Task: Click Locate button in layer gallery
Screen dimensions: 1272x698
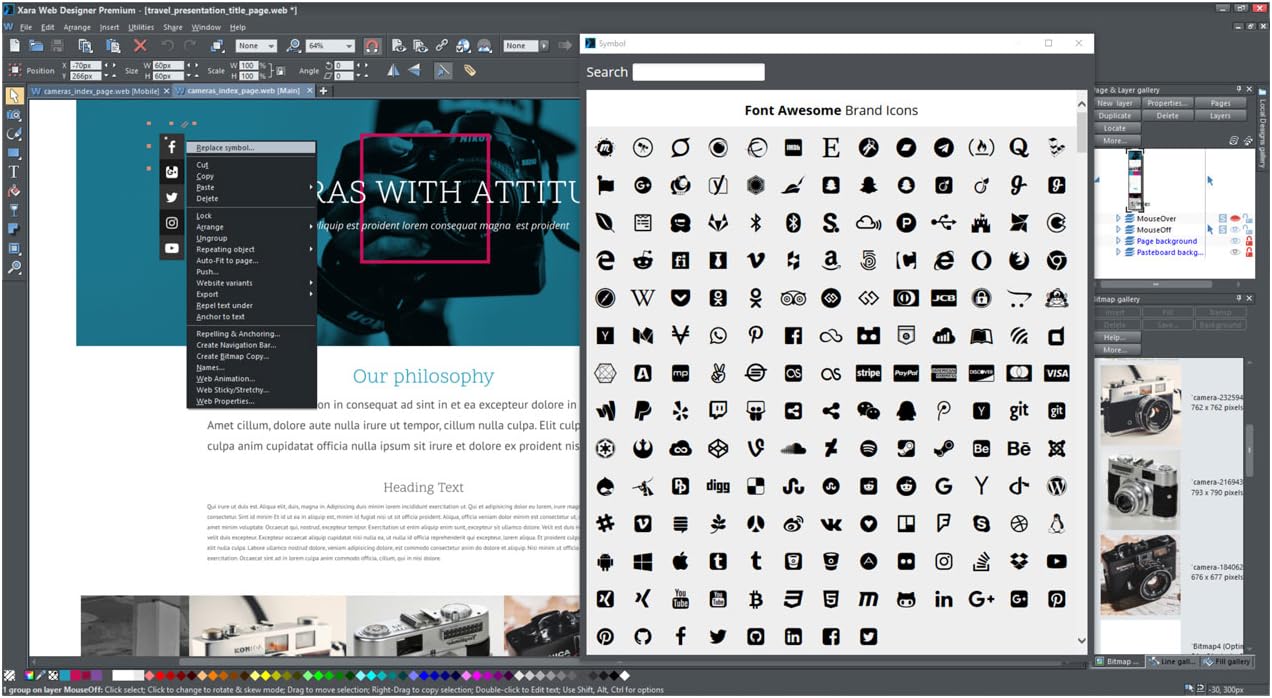Action: pos(1115,128)
